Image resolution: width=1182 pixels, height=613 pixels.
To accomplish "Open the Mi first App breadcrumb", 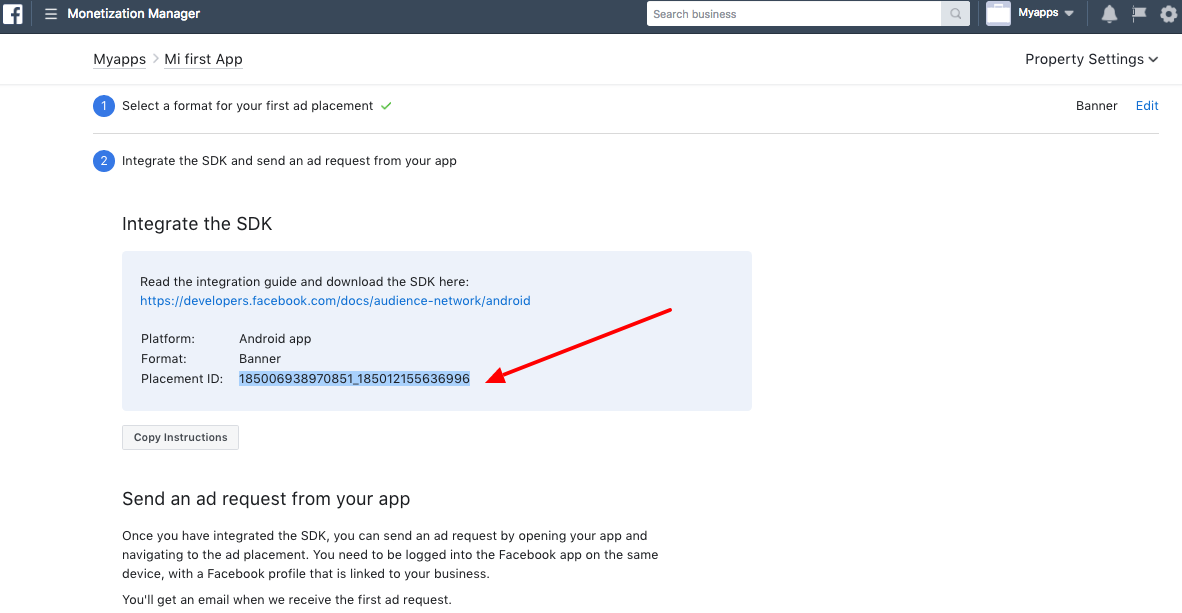I will click(204, 60).
